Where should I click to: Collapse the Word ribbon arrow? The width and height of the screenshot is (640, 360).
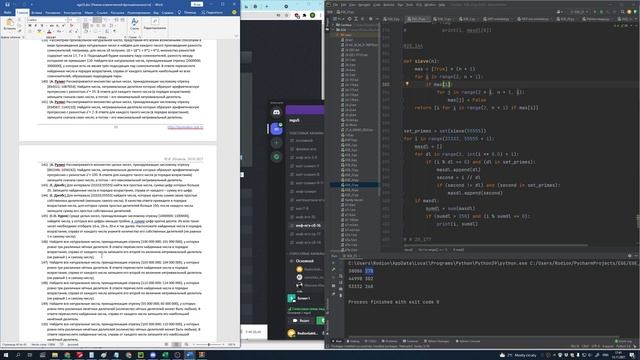[x=236, y=36]
